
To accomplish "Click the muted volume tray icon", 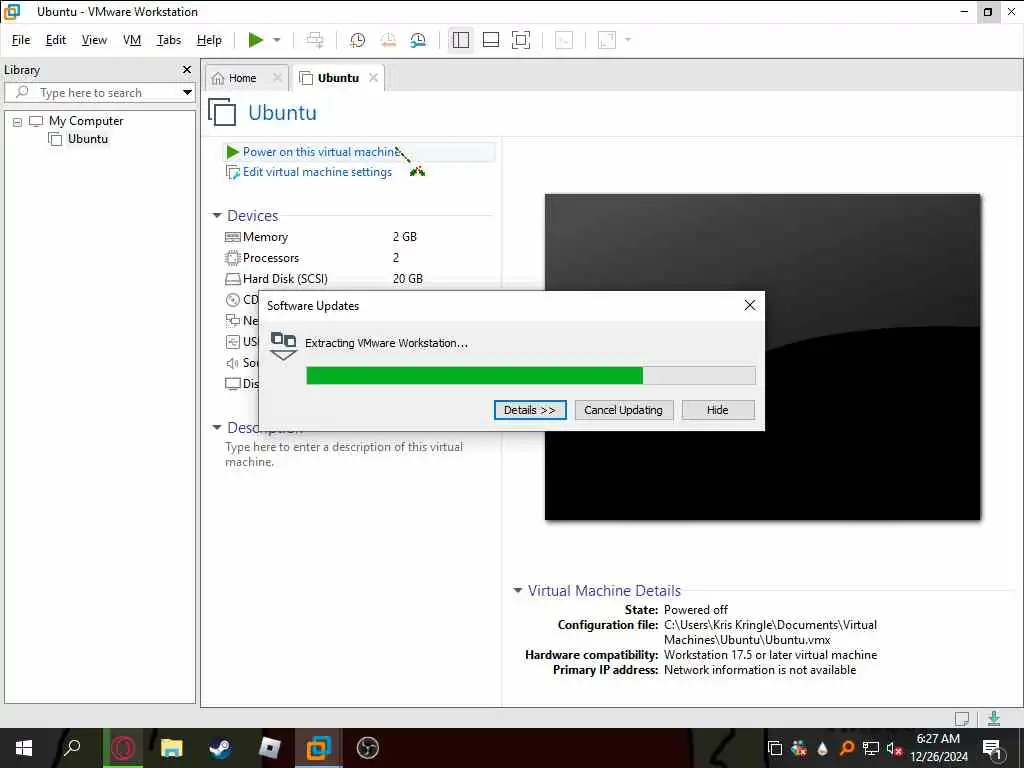I will (894, 748).
